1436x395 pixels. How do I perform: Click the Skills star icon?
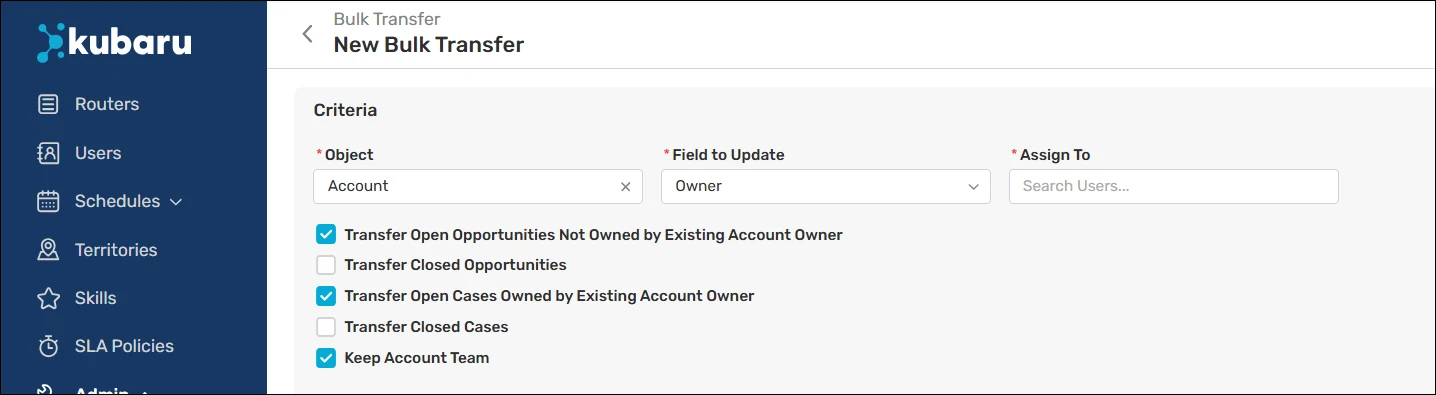[x=48, y=298]
